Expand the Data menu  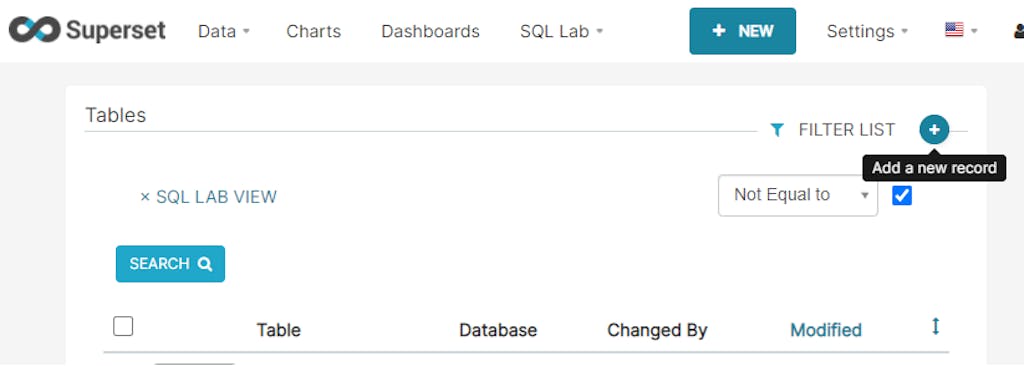[x=224, y=31]
